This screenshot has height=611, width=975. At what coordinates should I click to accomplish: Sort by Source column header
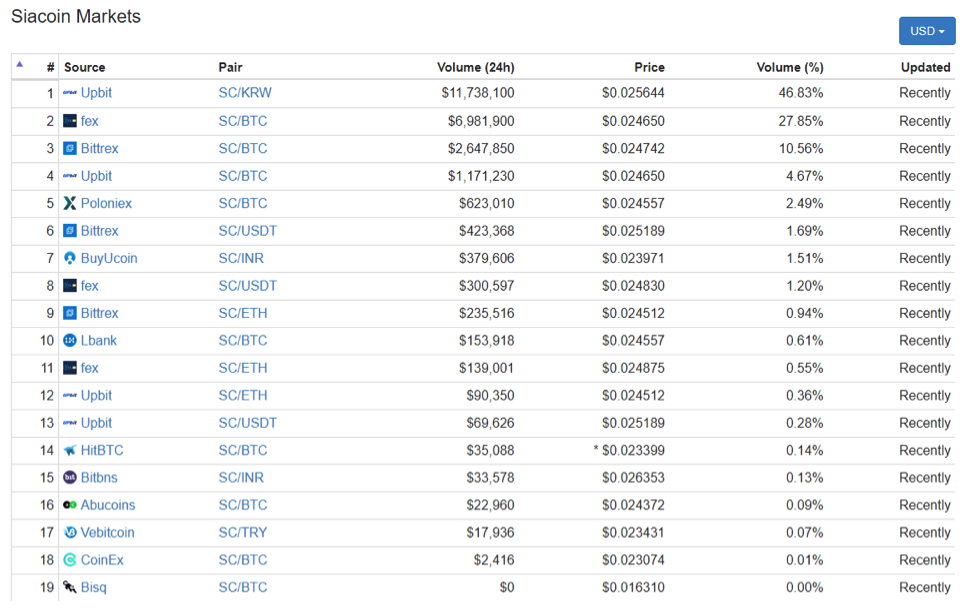(85, 67)
